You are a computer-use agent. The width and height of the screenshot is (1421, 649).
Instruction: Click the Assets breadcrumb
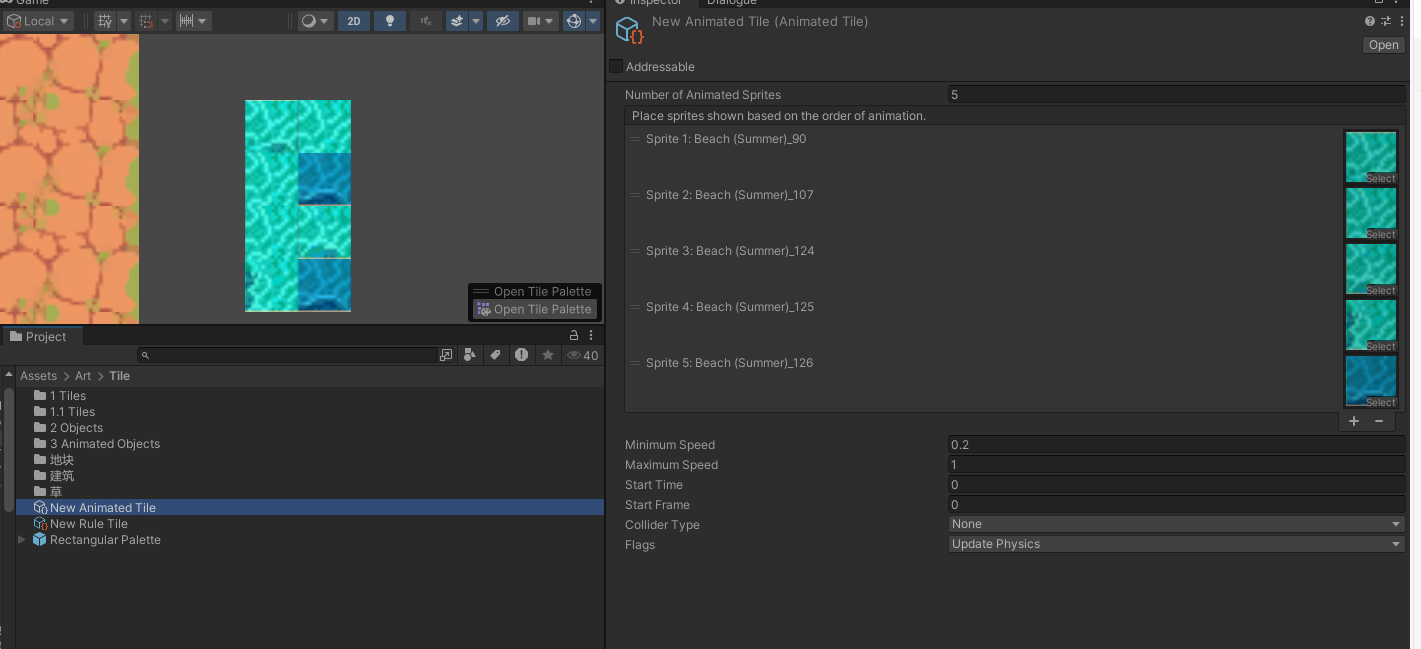point(39,376)
